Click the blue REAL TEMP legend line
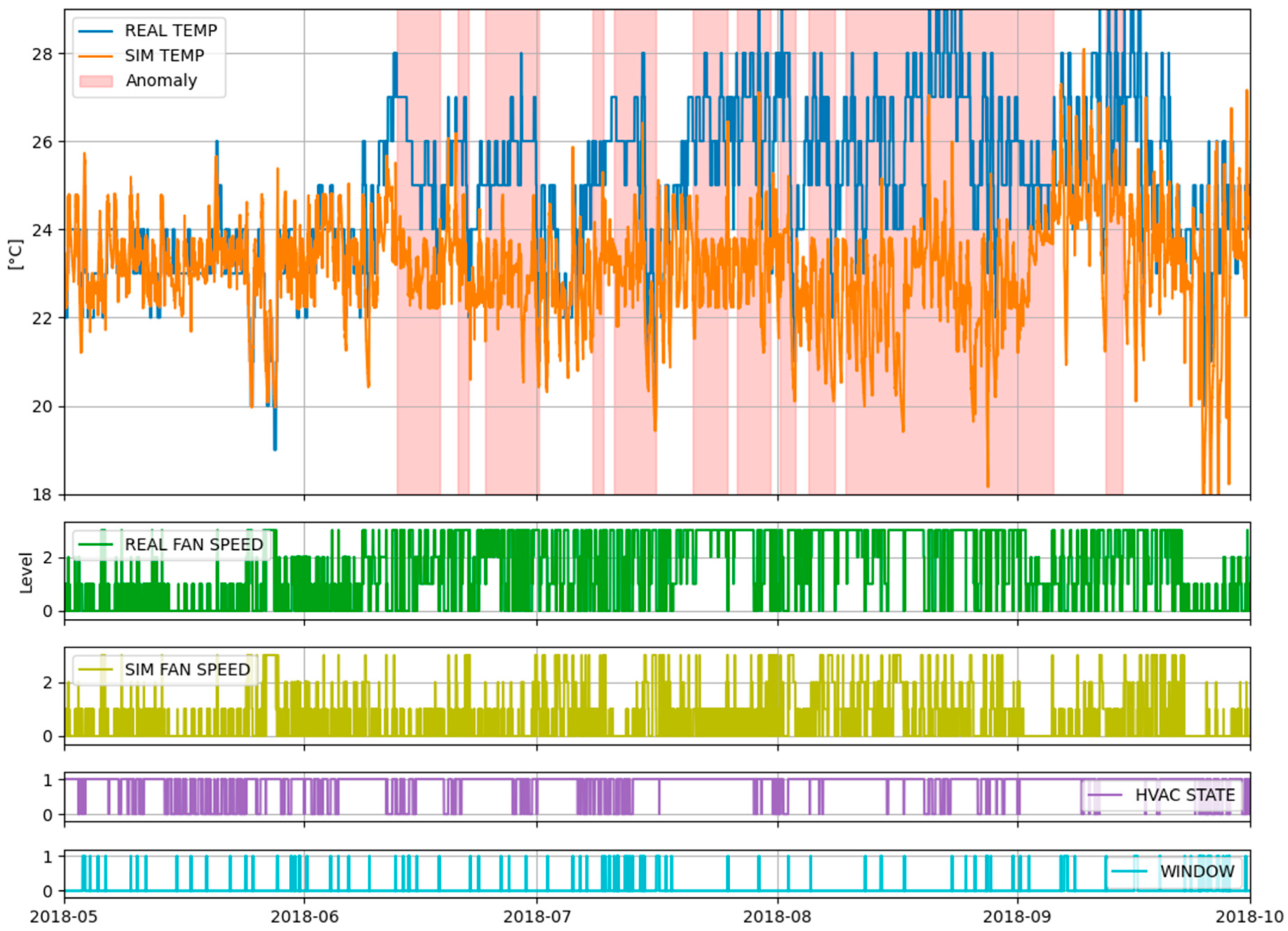This screenshot has width=1288, height=931. tap(96, 31)
